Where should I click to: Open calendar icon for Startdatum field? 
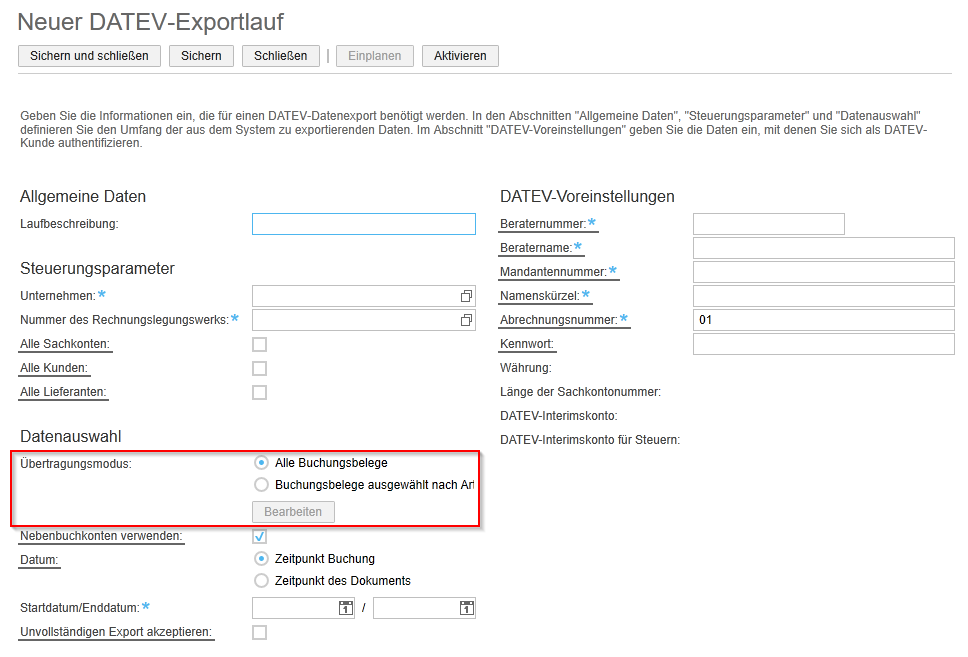click(x=346, y=608)
